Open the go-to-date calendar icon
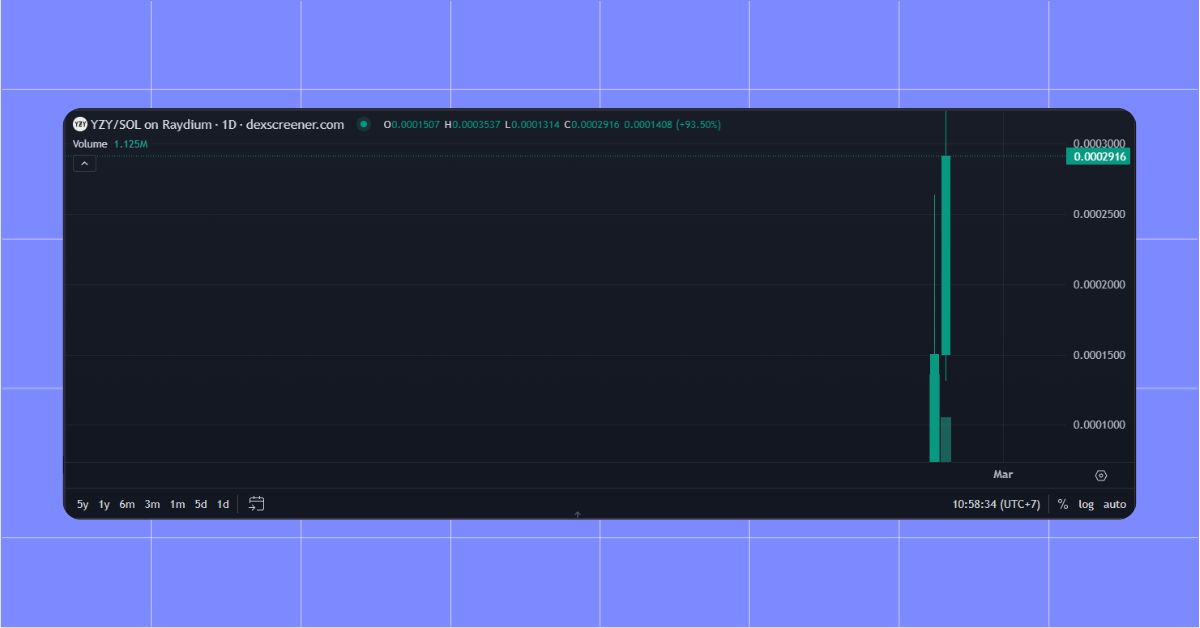 (x=256, y=504)
